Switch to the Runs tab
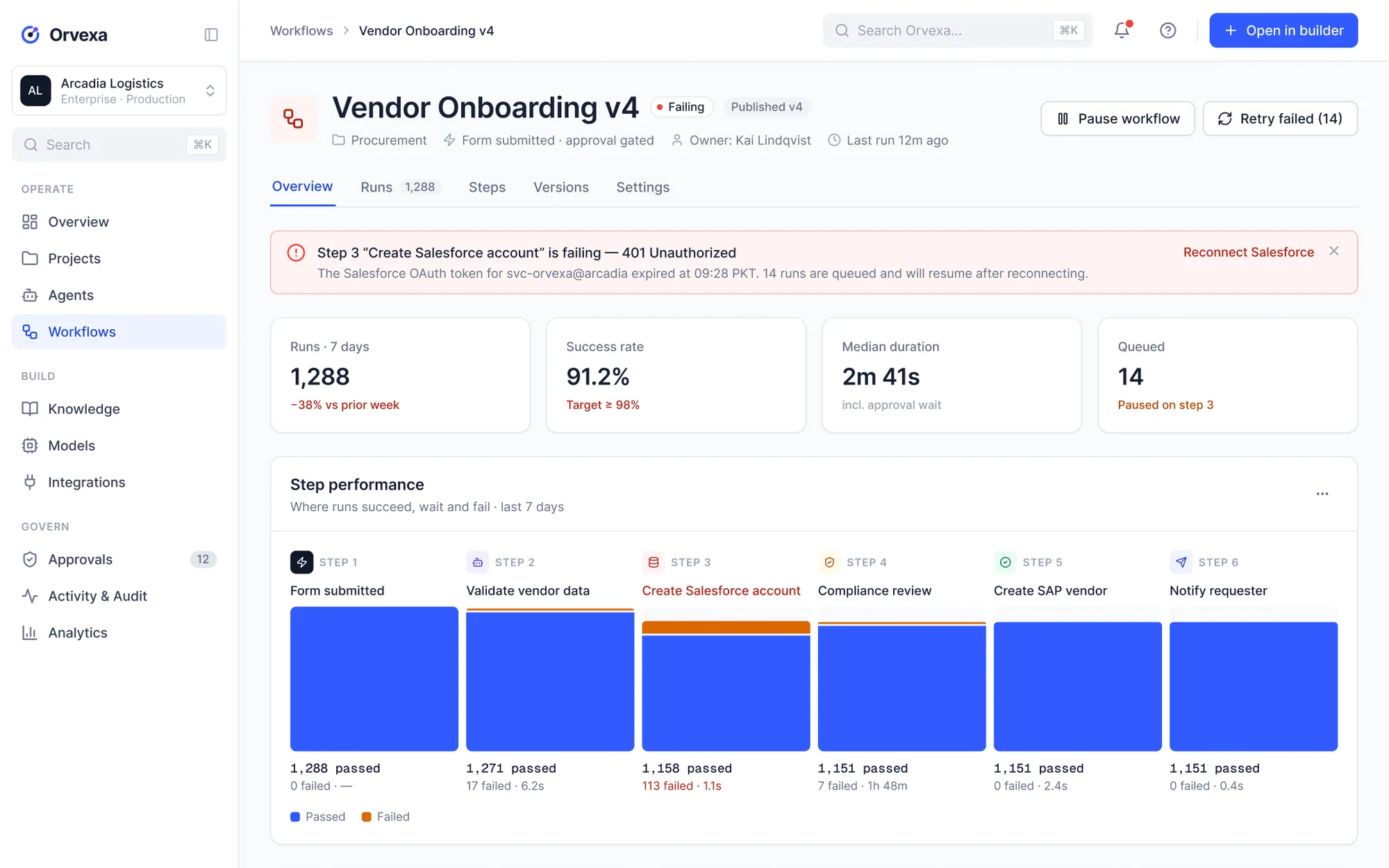Screen dimensions: 1389x868 click(400, 187)
